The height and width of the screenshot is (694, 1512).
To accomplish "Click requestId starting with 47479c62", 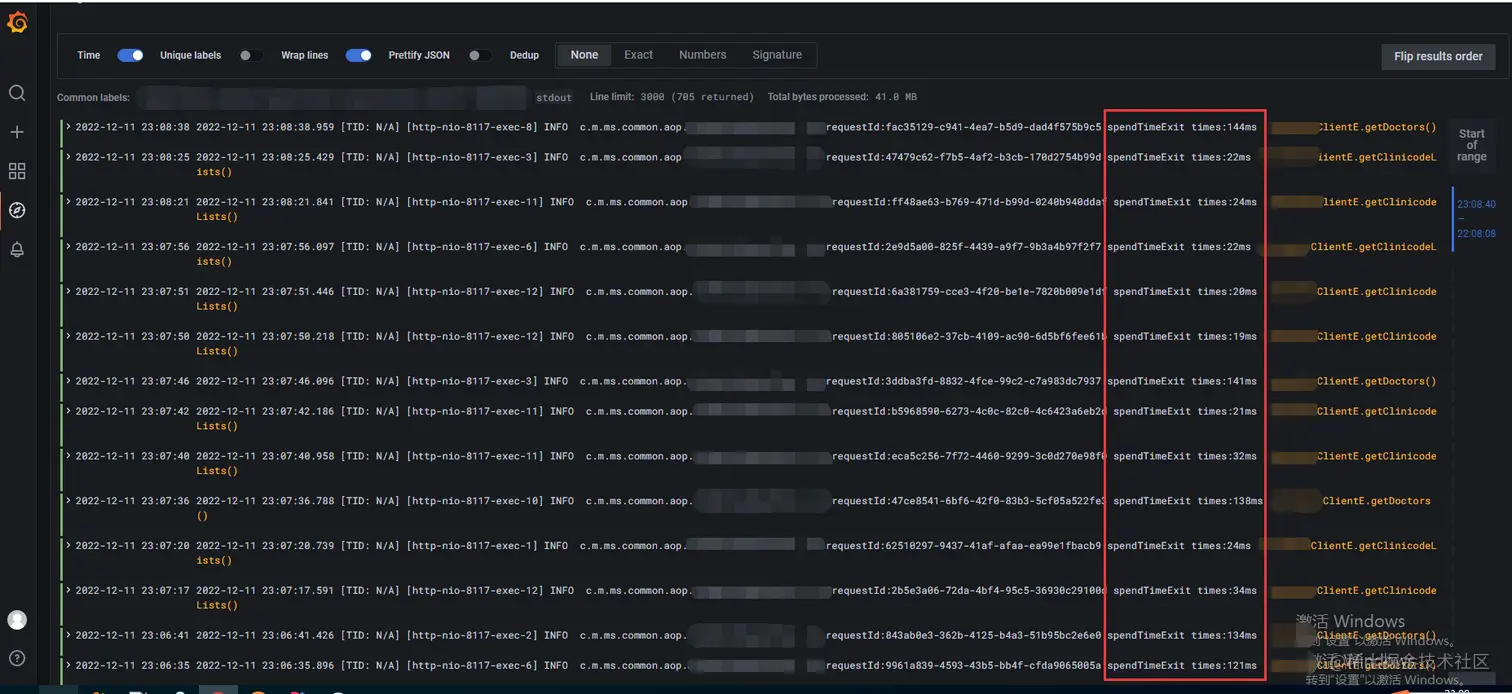I will point(963,157).
